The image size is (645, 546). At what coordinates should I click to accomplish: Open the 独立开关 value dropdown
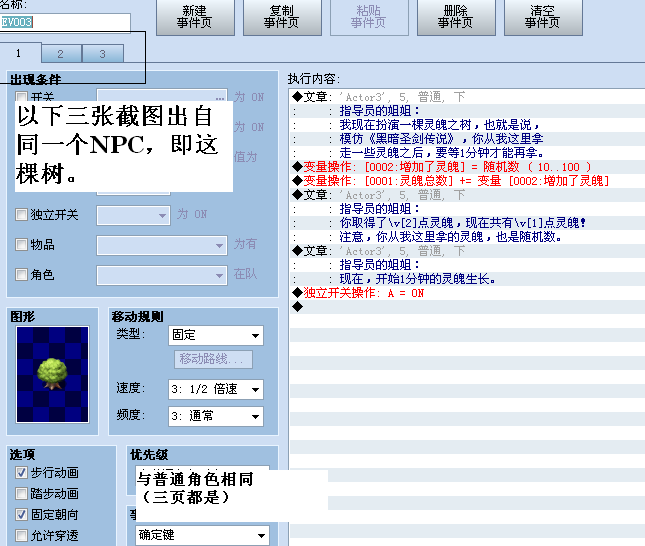[x=133, y=215]
